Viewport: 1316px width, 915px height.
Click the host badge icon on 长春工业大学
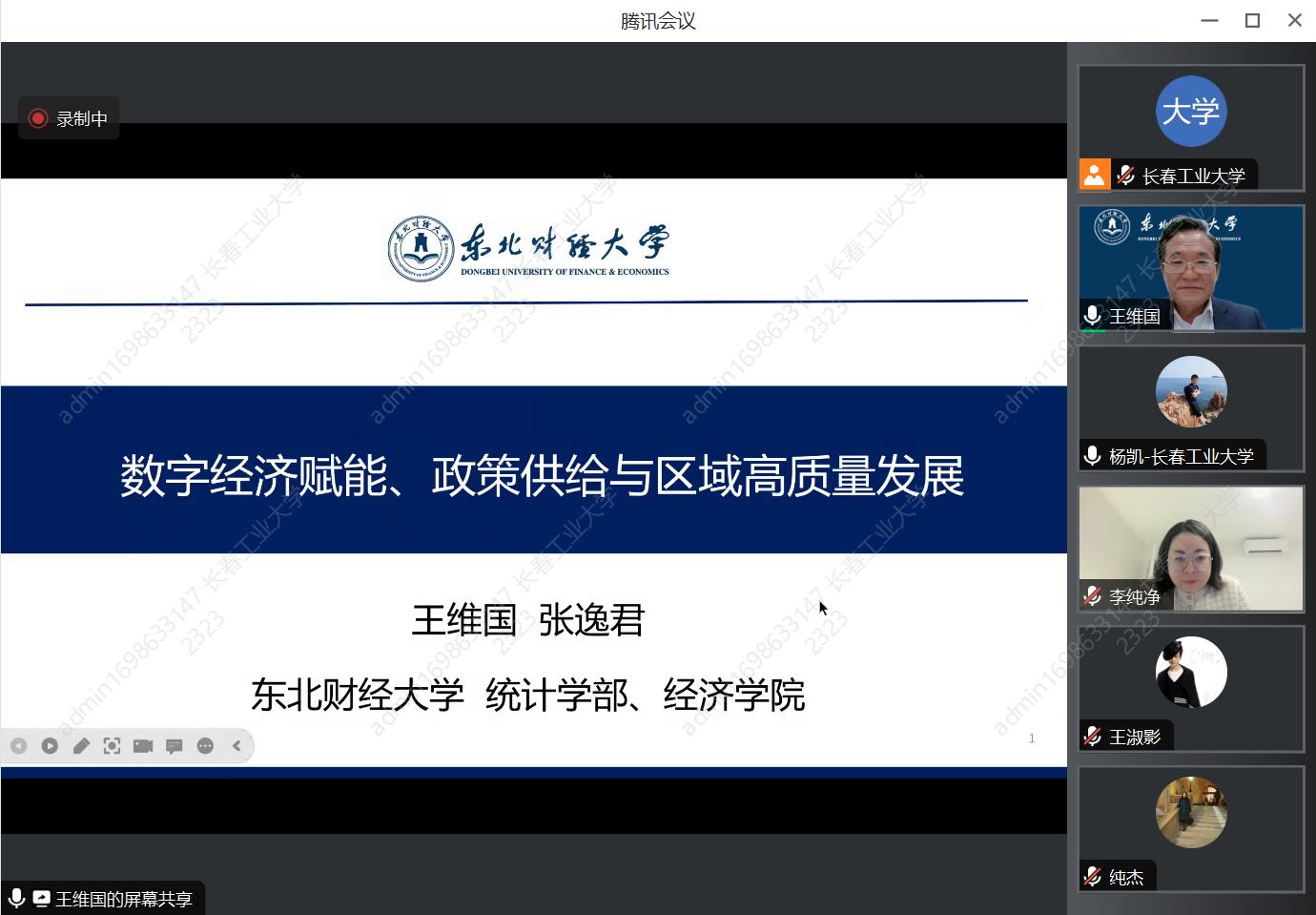[x=1095, y=176]
